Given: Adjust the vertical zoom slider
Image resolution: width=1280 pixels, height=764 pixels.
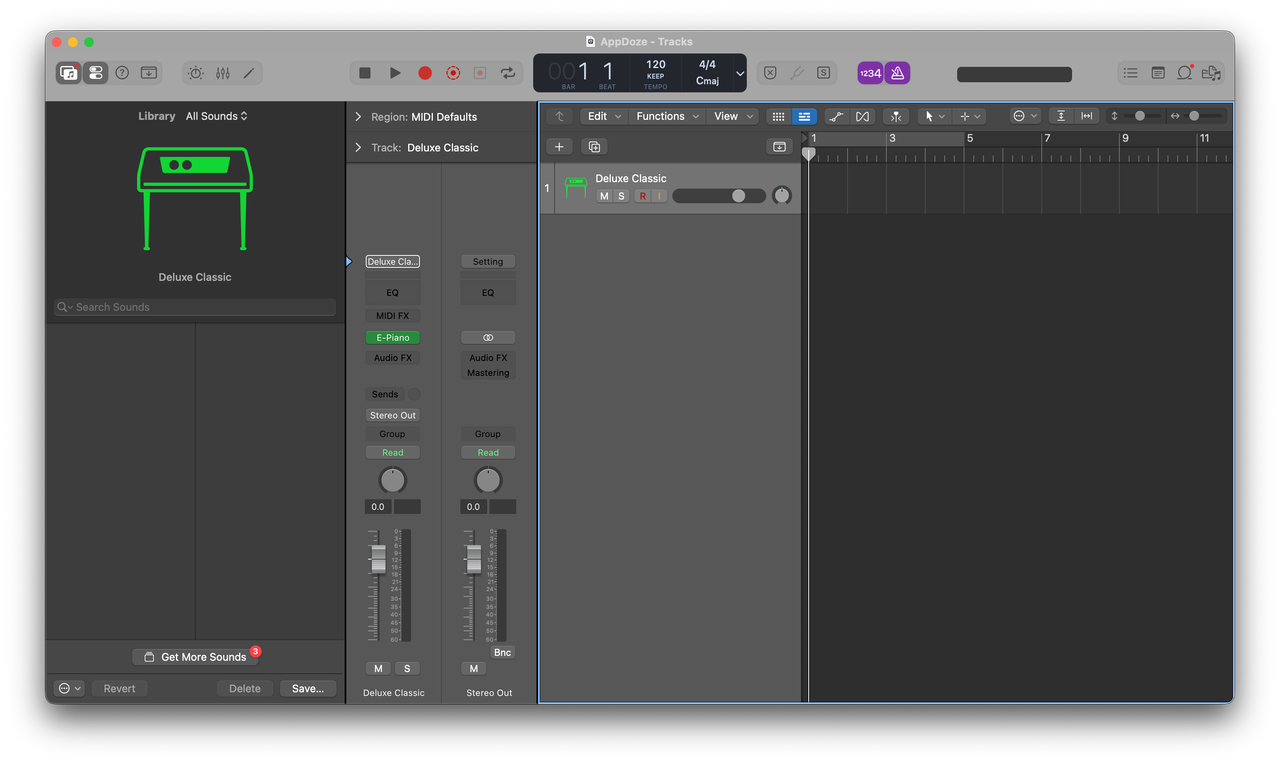Looking at the screenshot, I should point(1140,116).
